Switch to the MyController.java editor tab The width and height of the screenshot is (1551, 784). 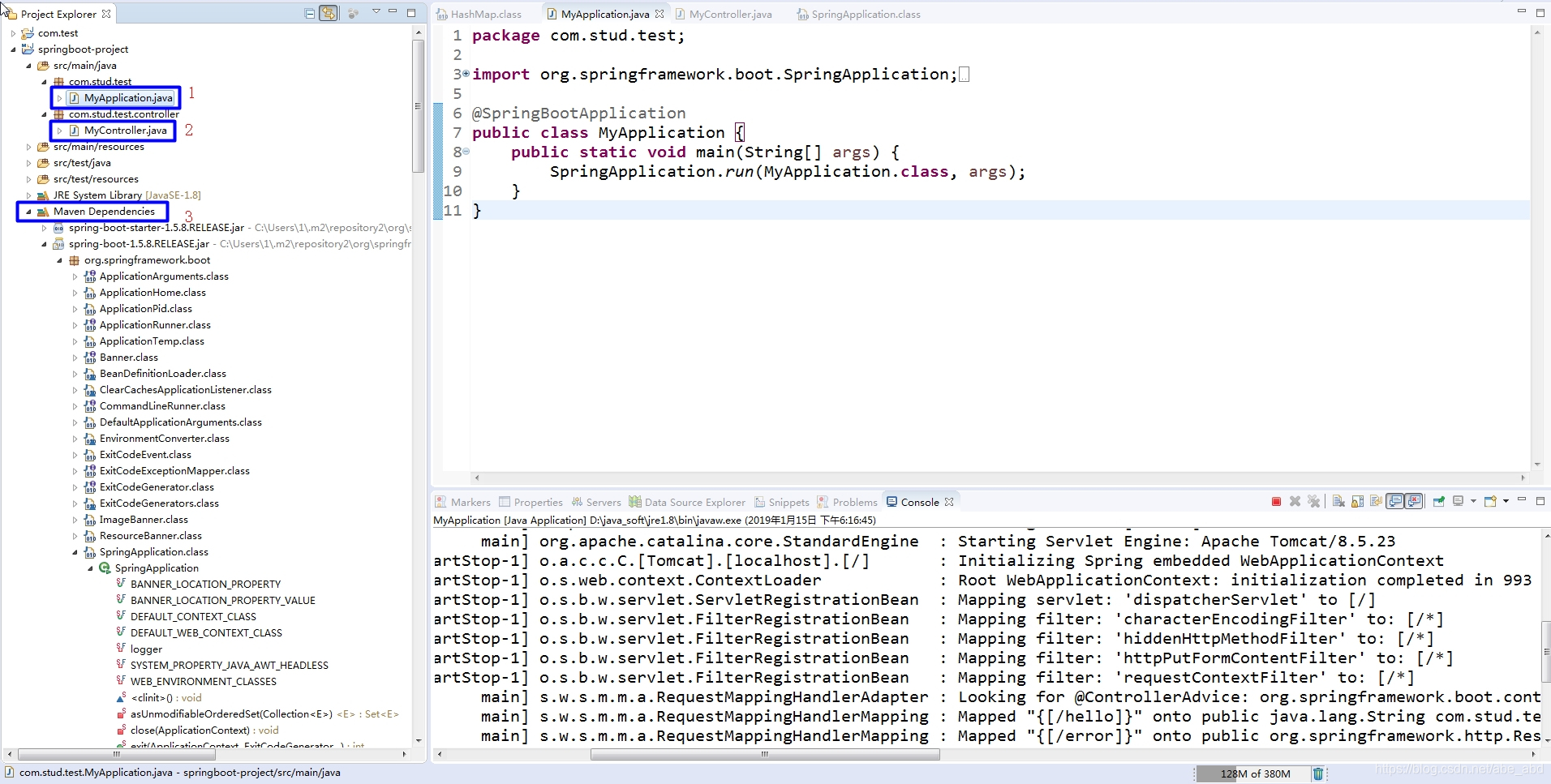point(723,14)
